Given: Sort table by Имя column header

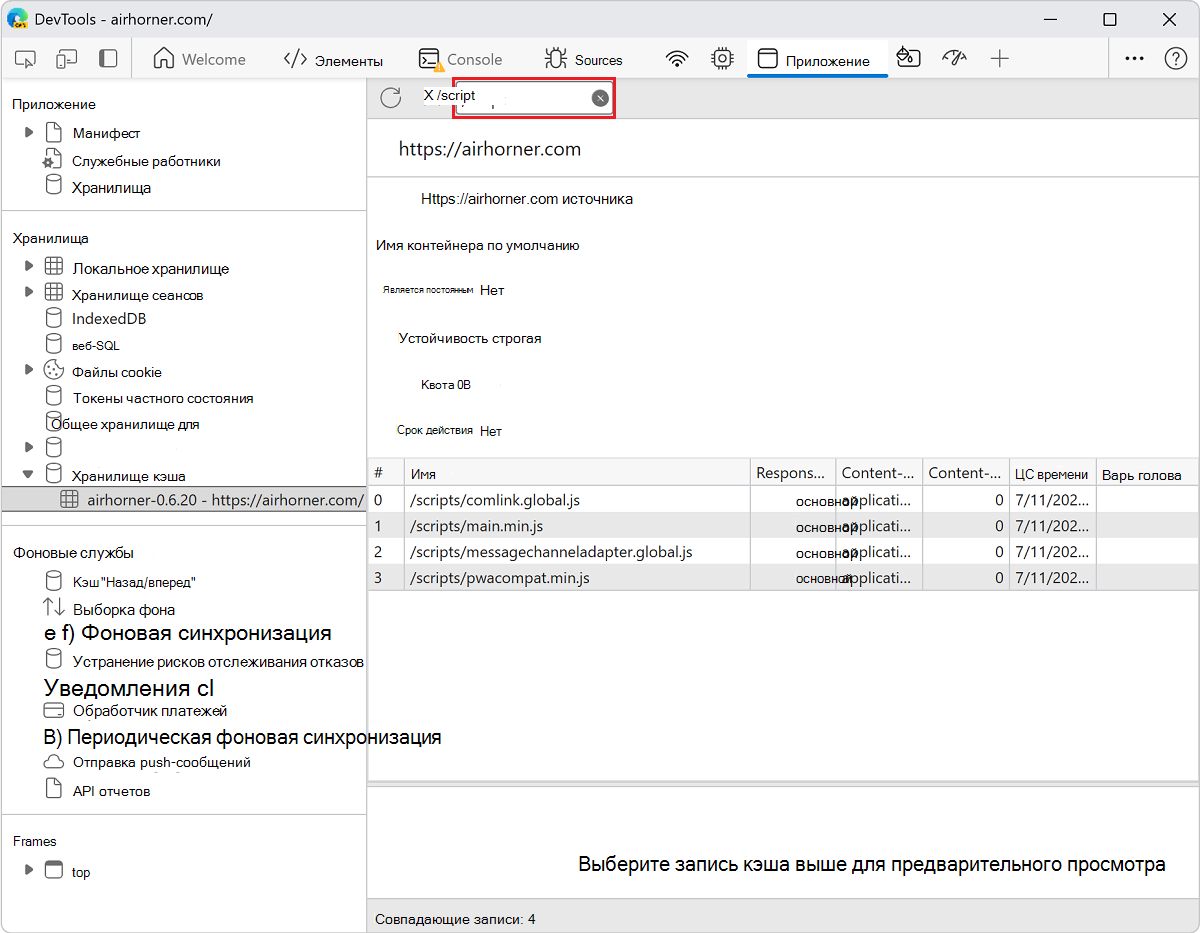Looking at the screenshot, I should point(577,474).
